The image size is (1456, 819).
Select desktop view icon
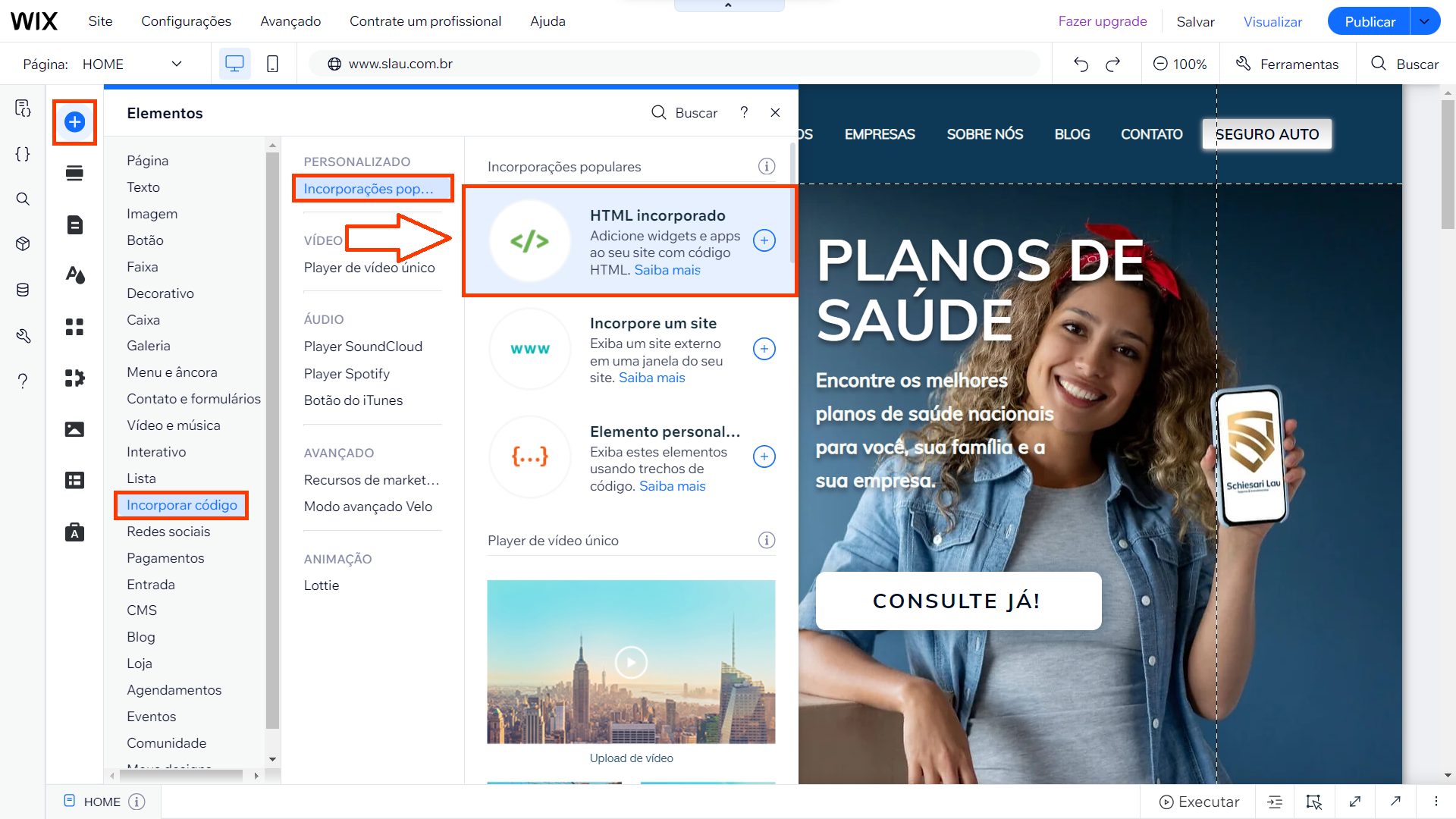click(234, 64)
